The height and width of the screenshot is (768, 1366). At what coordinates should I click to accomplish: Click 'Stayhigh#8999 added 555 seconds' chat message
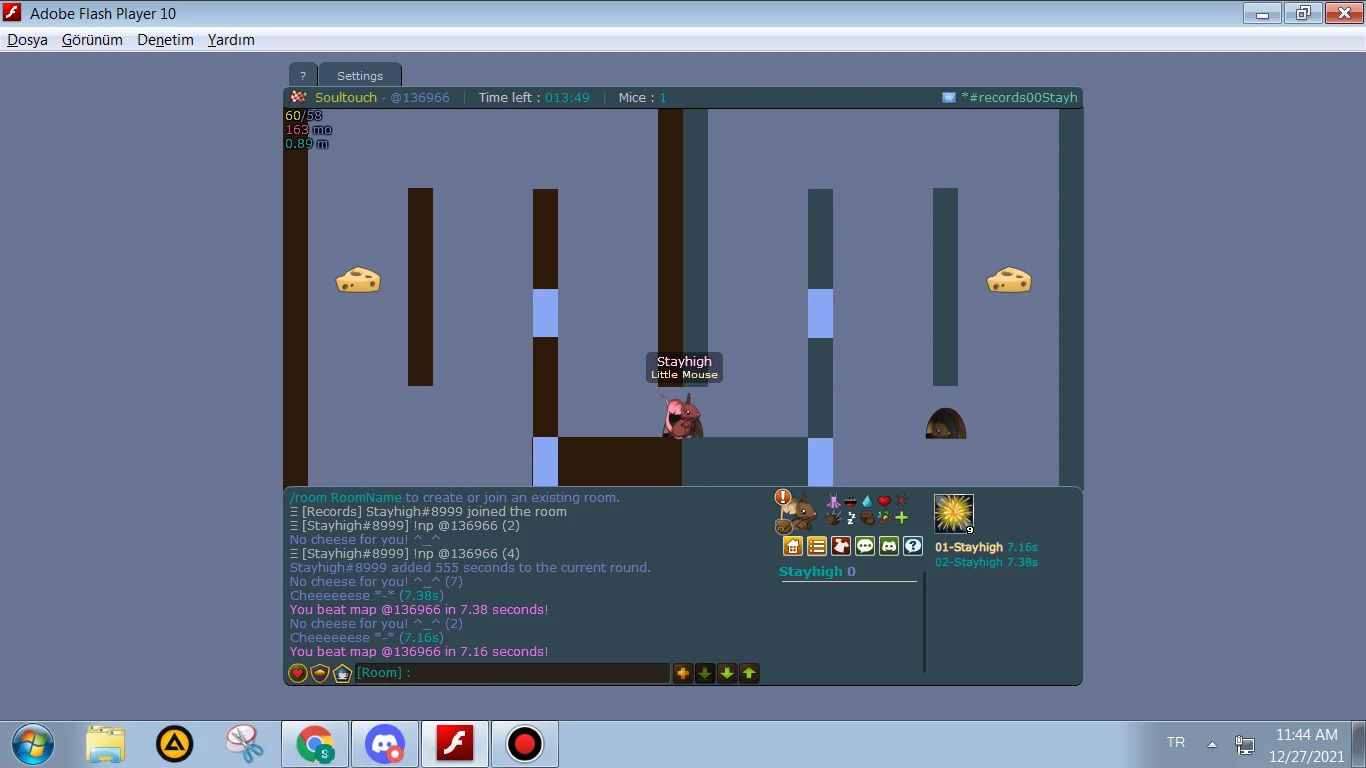click(470, 568)
